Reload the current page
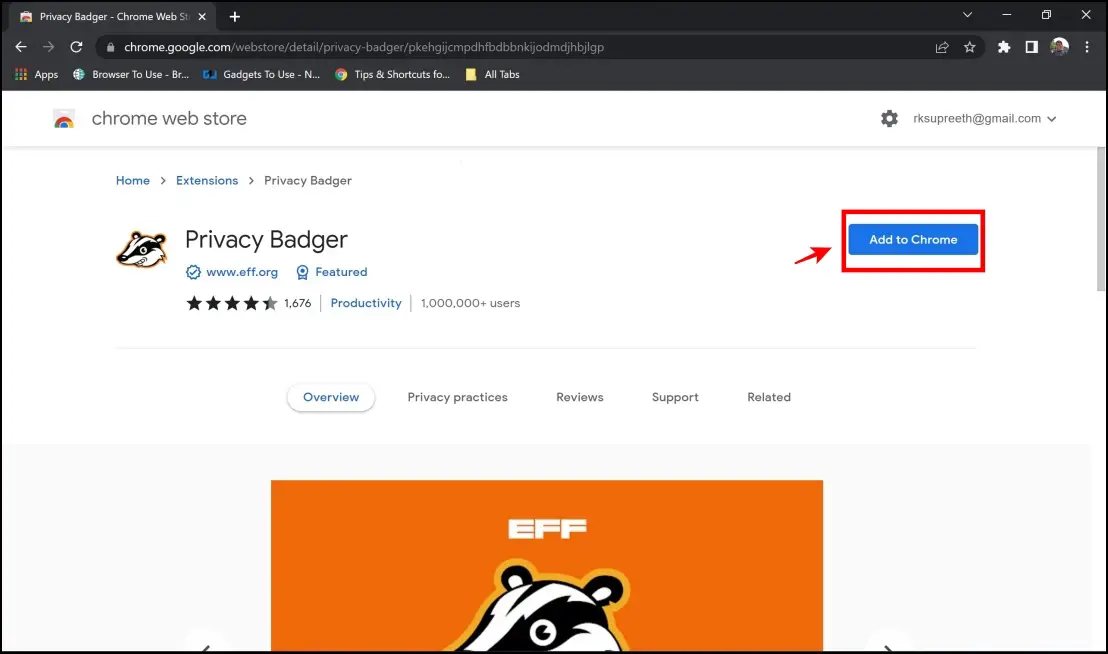This screenshot has width=1108, height=654. (x=76, y=47)
